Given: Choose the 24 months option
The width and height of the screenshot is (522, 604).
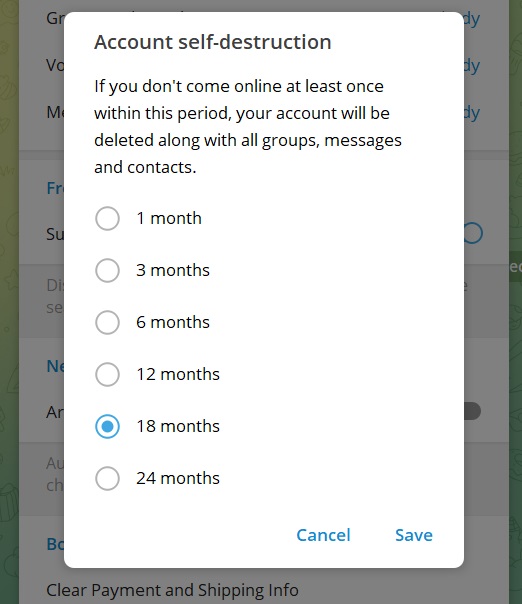Looking at the screenshot, I should [107, 478].
